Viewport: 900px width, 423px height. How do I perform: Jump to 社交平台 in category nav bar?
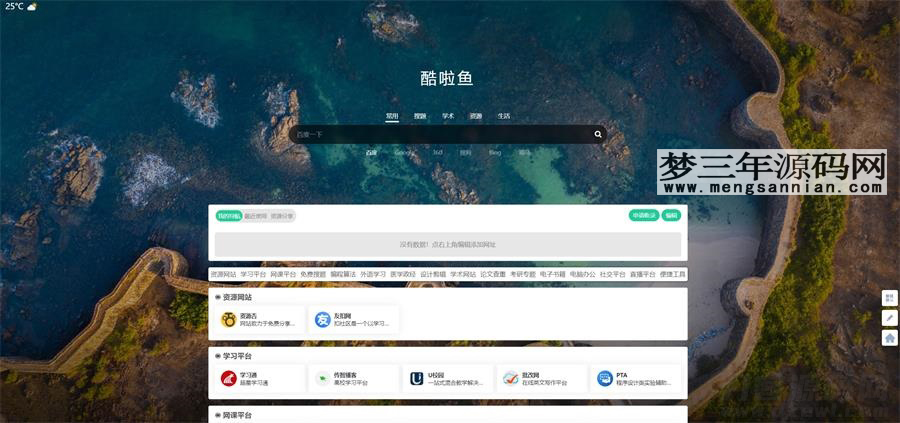tap(612, 274)
